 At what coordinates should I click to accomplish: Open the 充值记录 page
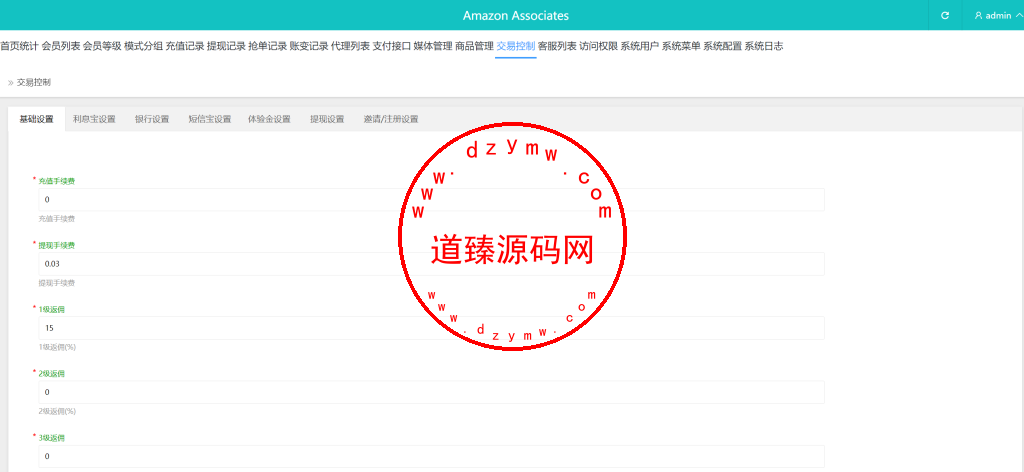185,46
